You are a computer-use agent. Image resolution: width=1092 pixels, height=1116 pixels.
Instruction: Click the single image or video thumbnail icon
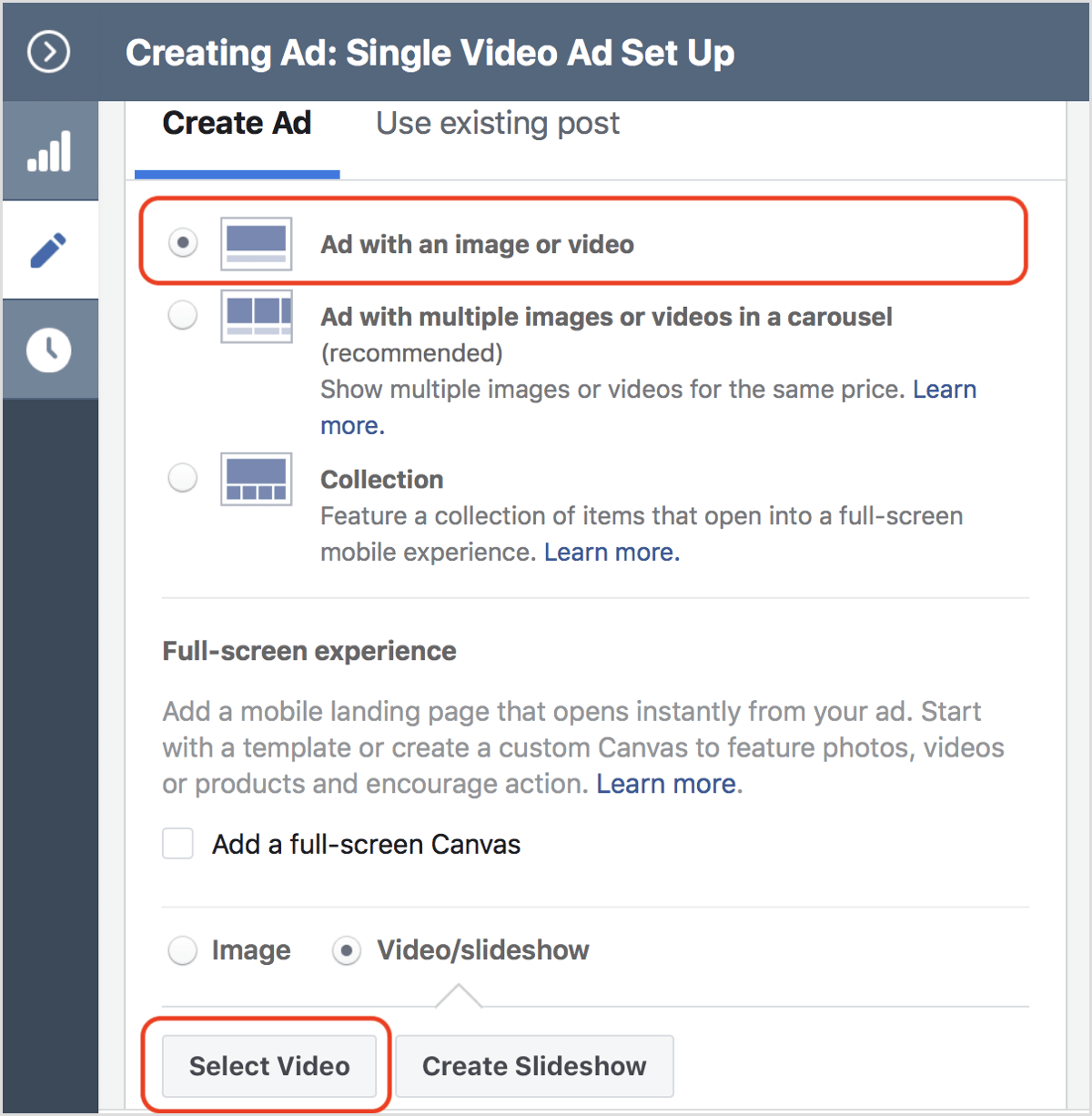pos(256,244)
